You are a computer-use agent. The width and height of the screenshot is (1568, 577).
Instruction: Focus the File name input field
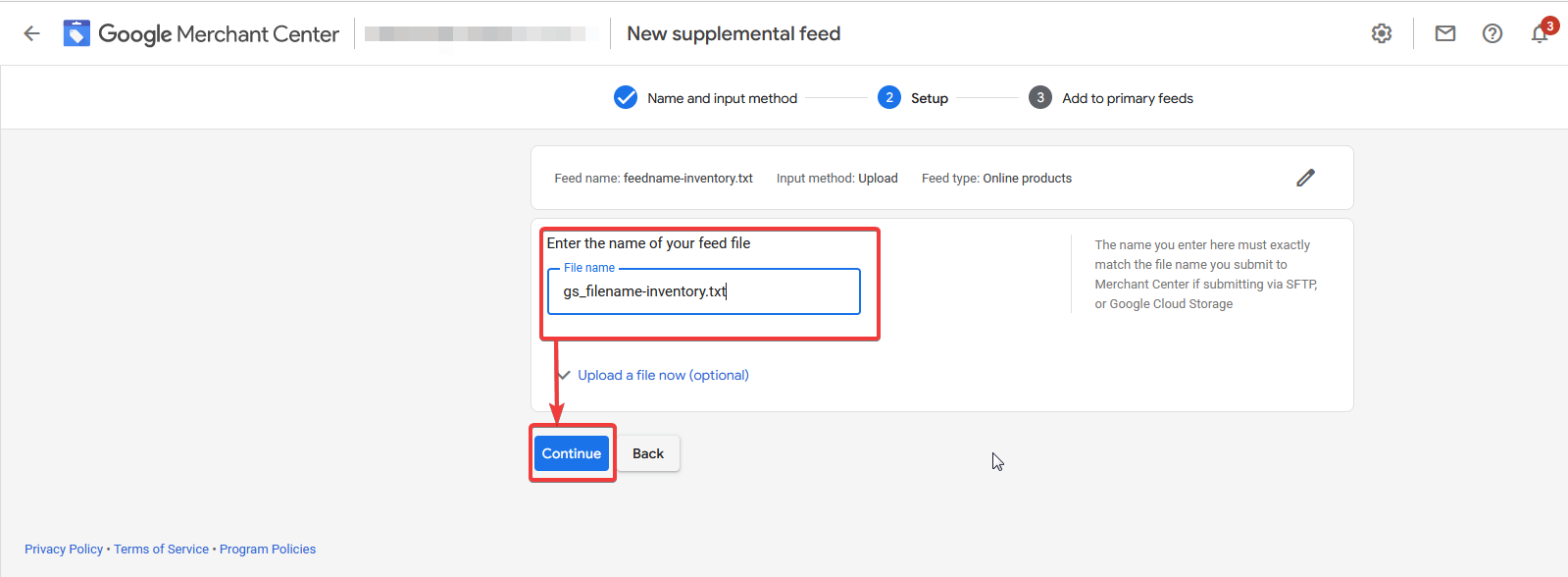point(704,291)
